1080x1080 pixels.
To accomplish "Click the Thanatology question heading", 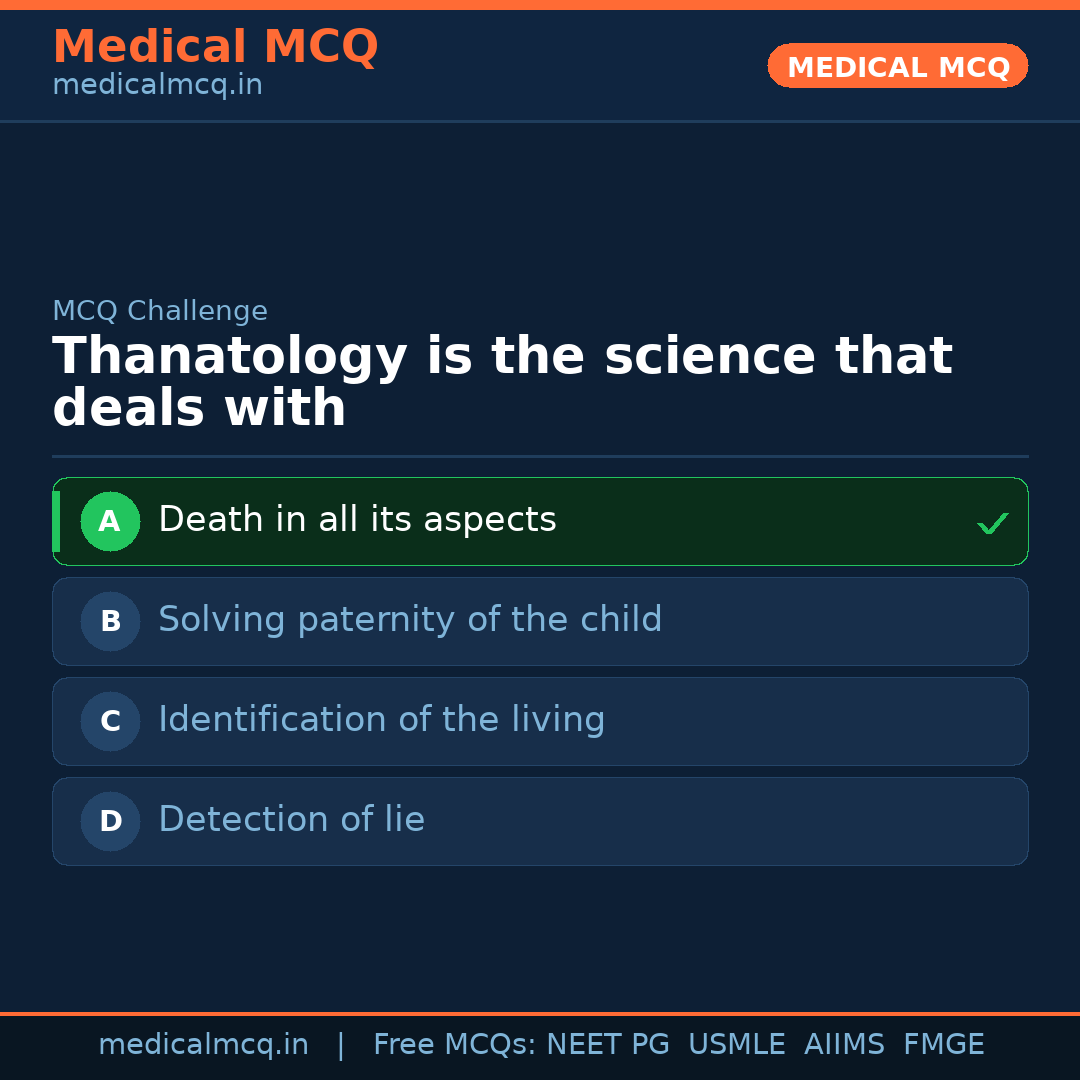I will pos(500,383).
